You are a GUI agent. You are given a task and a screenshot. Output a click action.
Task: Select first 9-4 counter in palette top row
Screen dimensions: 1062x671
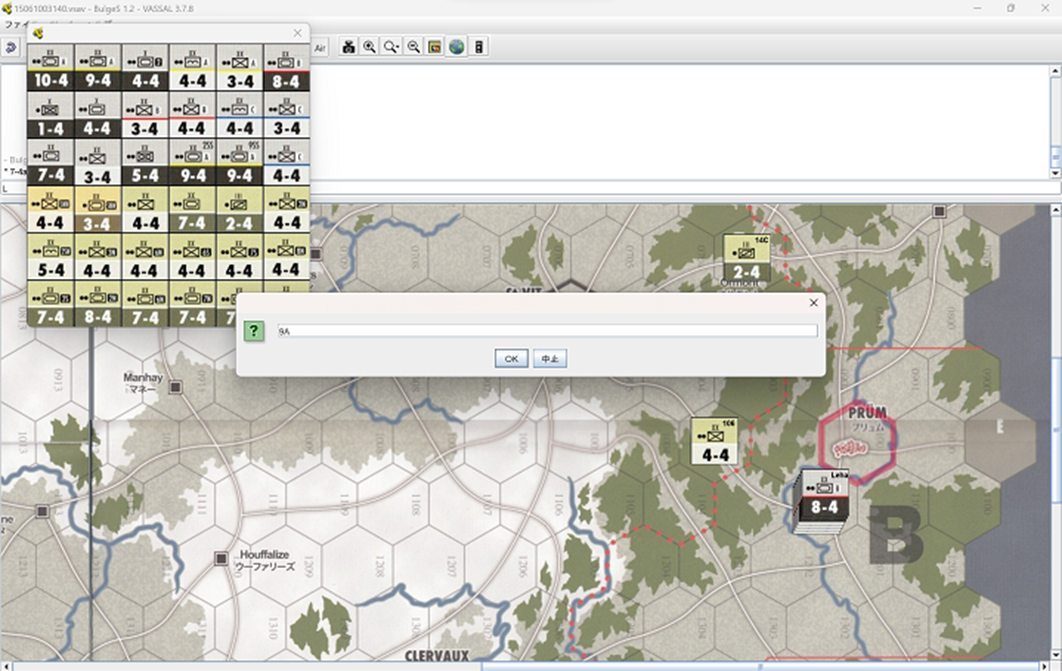98,68
